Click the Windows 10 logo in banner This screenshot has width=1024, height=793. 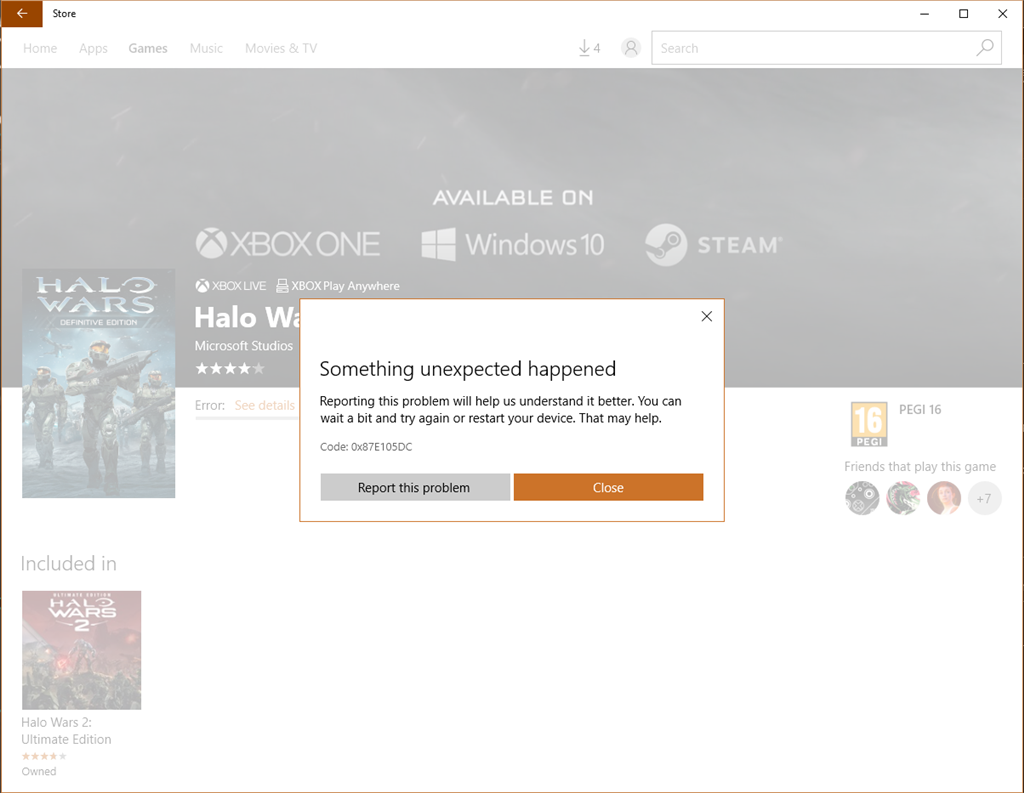click(x=513, y=244)
